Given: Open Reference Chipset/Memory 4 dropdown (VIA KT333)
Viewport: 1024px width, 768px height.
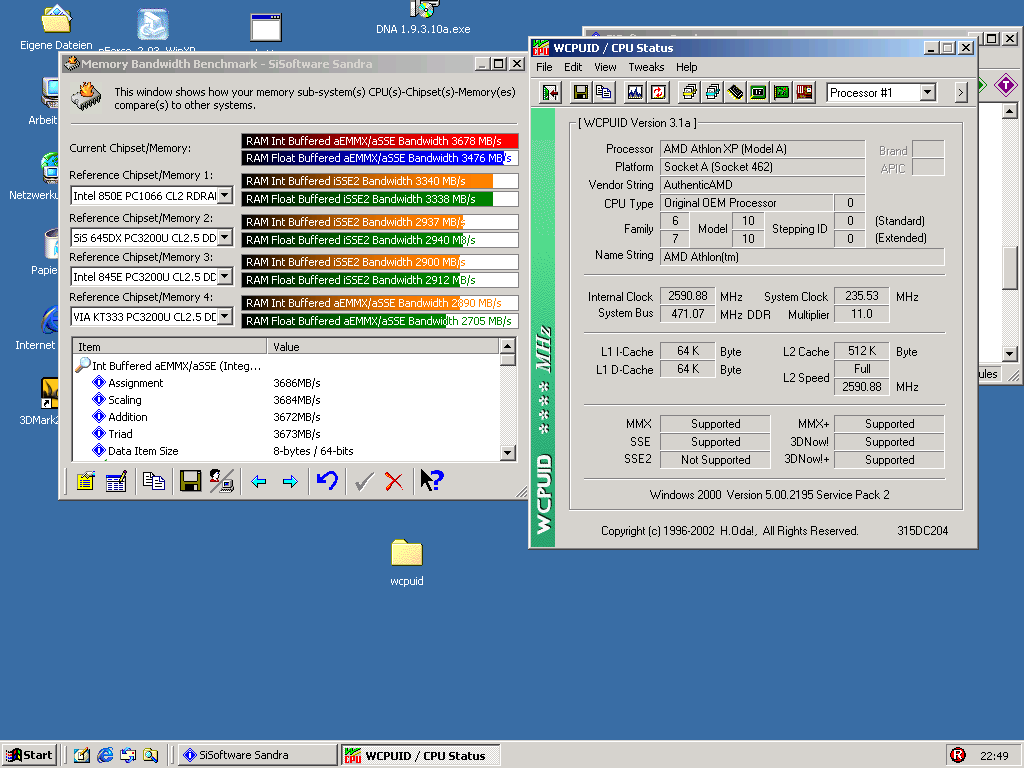Looking at the screenshot, I should click(224, 317).
